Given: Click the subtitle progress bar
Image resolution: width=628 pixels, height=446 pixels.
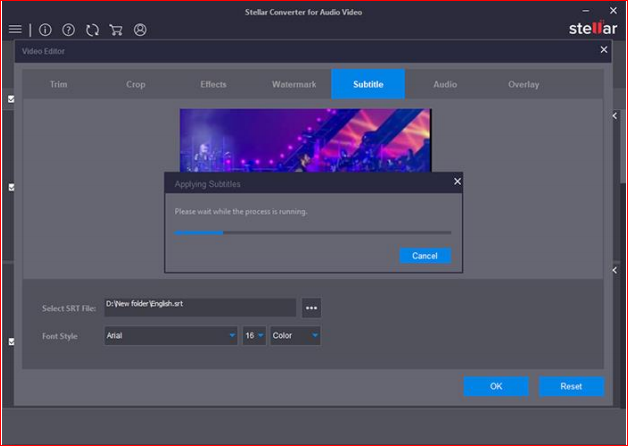Looking at the screenshot, I should 313,233.
